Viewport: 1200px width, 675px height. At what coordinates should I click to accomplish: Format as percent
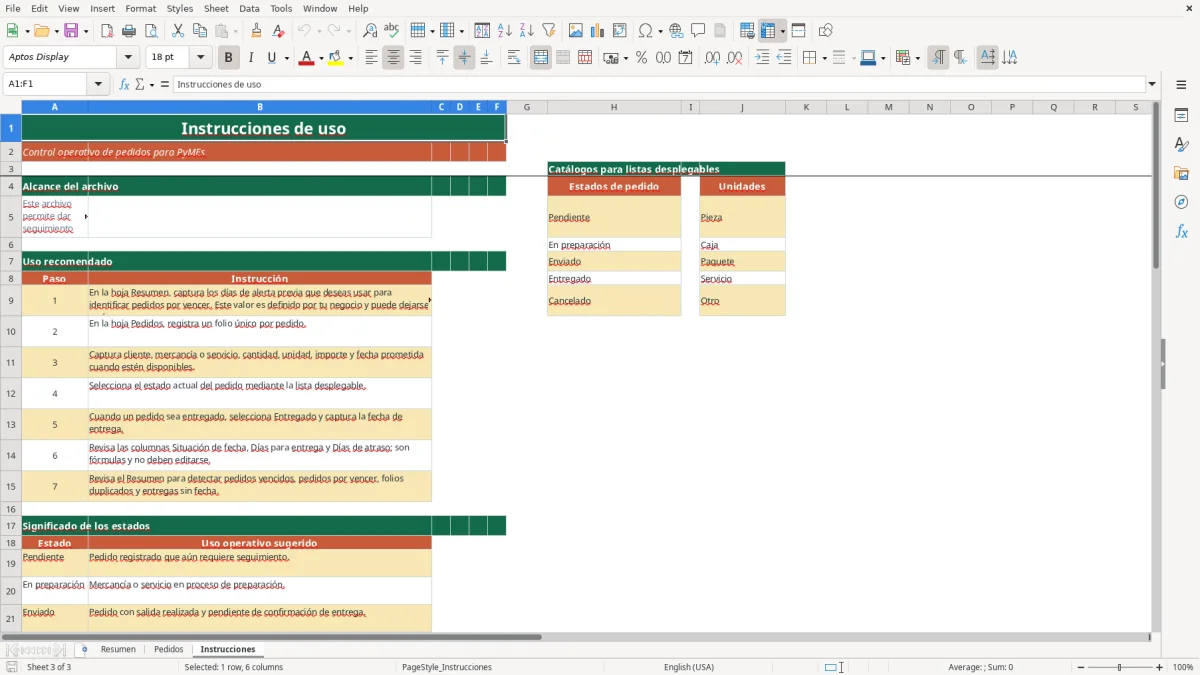click(641, 58)
